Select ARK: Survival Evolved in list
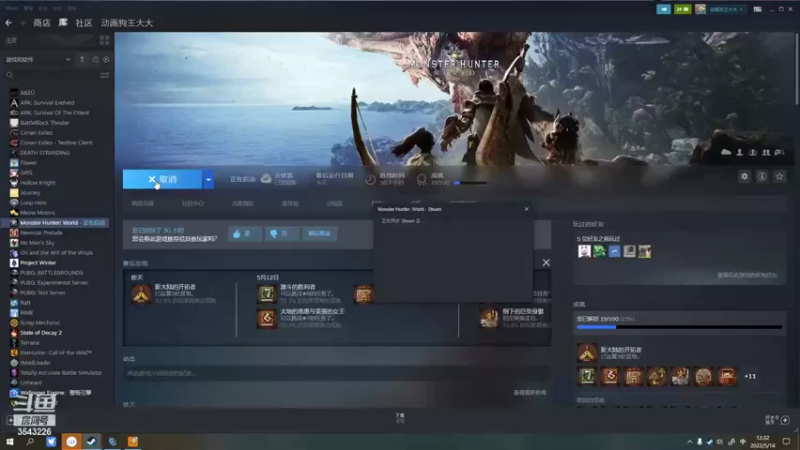Screen dimensions: 800x450 pyautogui.click(x=47, y=103)
